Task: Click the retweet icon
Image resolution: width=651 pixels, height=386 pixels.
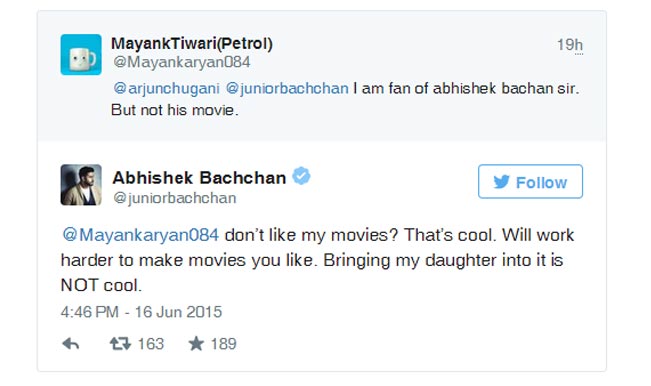Action: 120,344
